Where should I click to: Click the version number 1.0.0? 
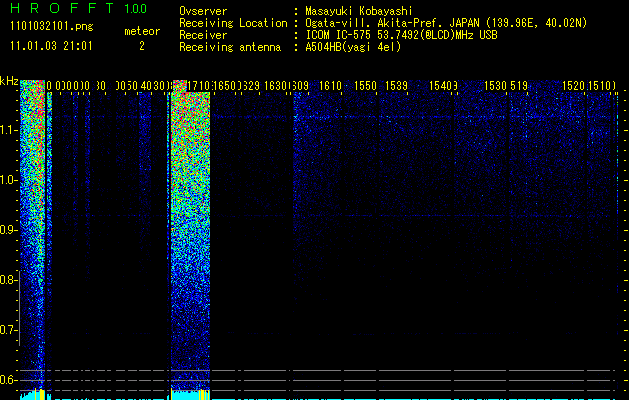pyautogui.click(x=135, y=8)
